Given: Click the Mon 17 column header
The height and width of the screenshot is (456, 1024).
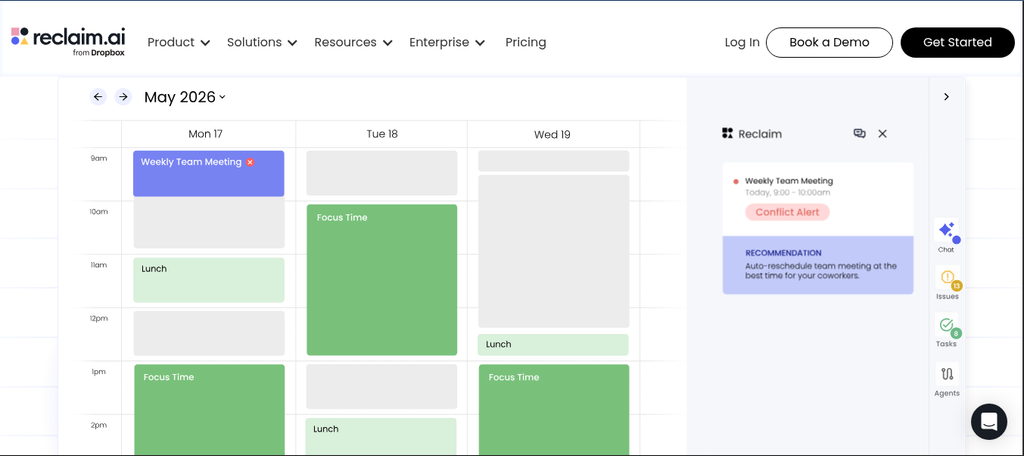Looking at the screenshot, I should tap(205, 134).
